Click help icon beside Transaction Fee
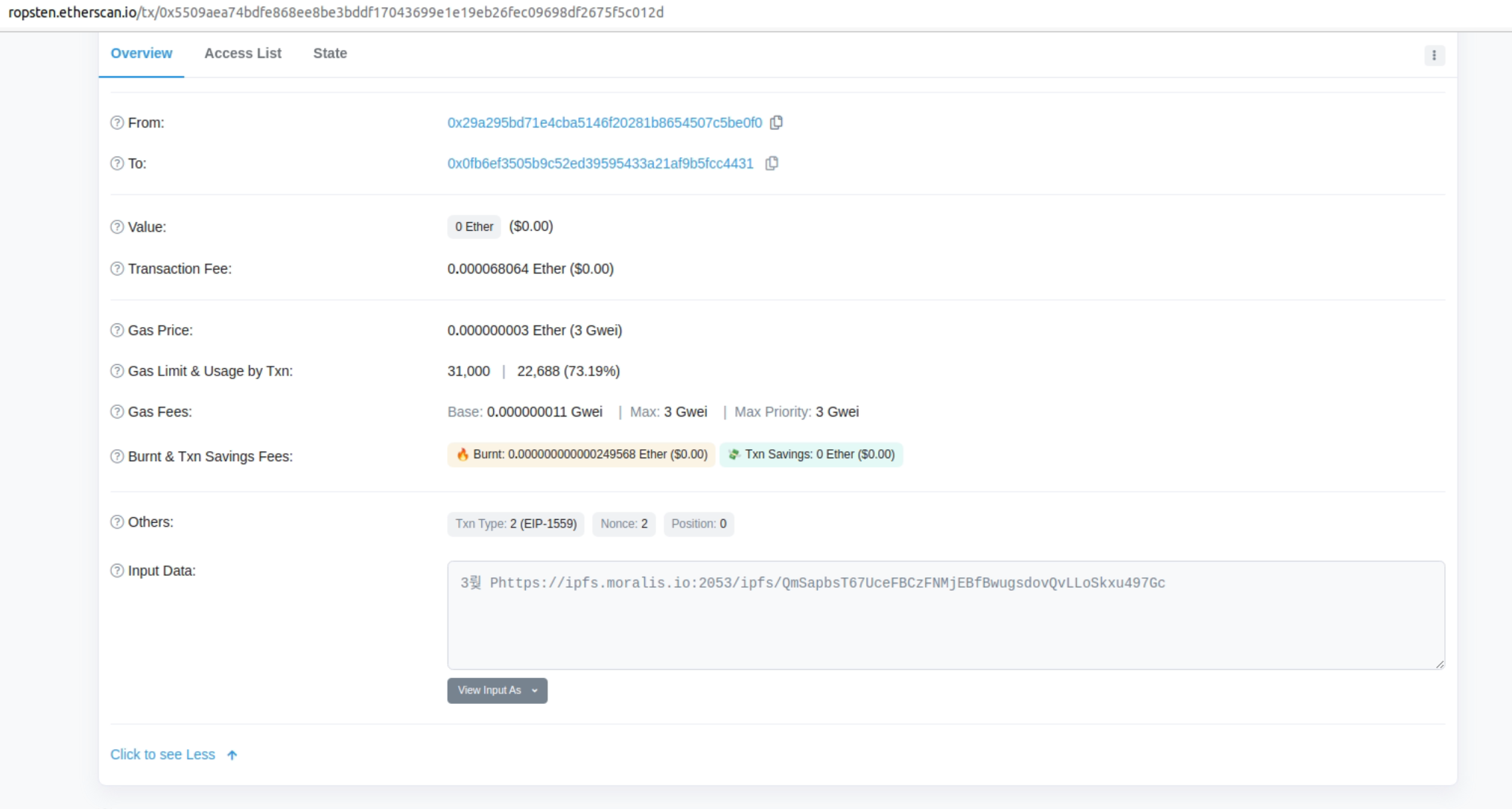Screen dimensions: 1512x809 (117, 269)
